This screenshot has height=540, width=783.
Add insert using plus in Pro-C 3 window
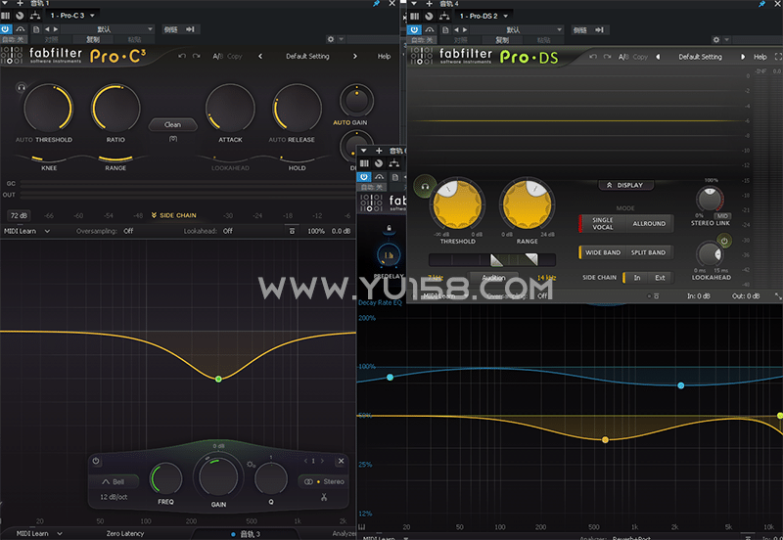point(20,3)
